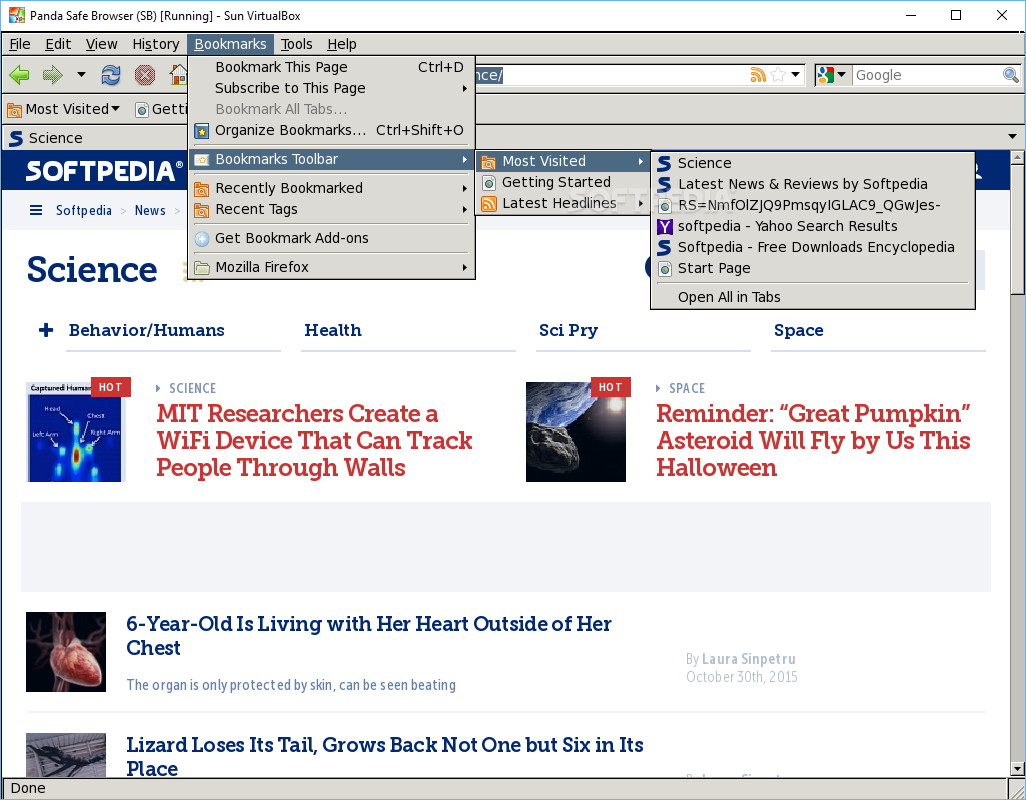Click the green Back arrow button
Viewport: 1026px width, 800px height.
coord(20,75)
